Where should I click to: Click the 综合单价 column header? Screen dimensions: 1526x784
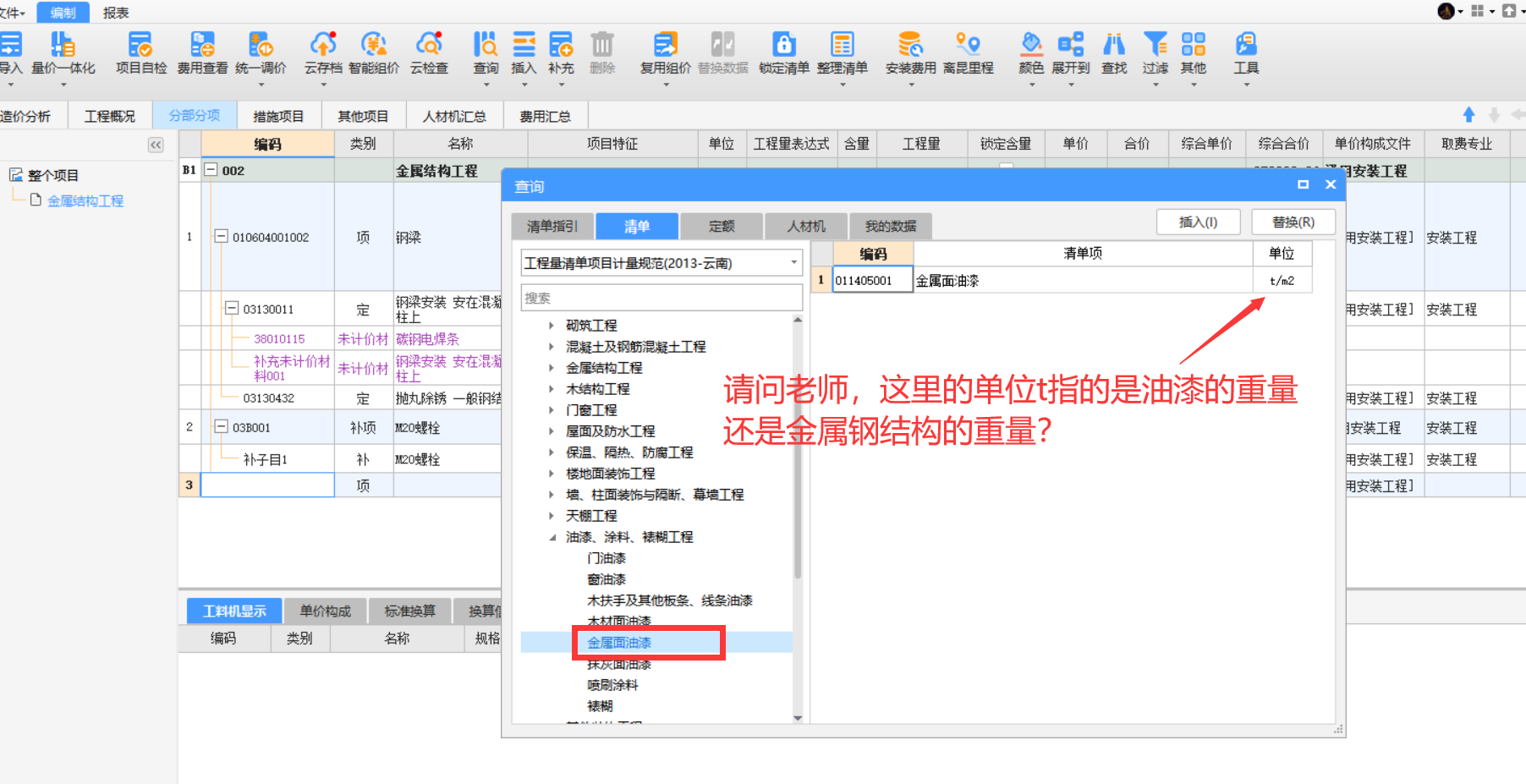click(1207, 144)
